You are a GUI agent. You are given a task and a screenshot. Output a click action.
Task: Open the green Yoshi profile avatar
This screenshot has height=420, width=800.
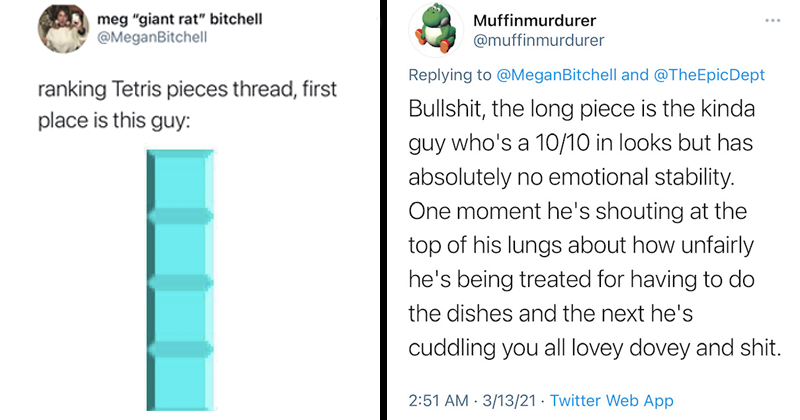[436, 31]
